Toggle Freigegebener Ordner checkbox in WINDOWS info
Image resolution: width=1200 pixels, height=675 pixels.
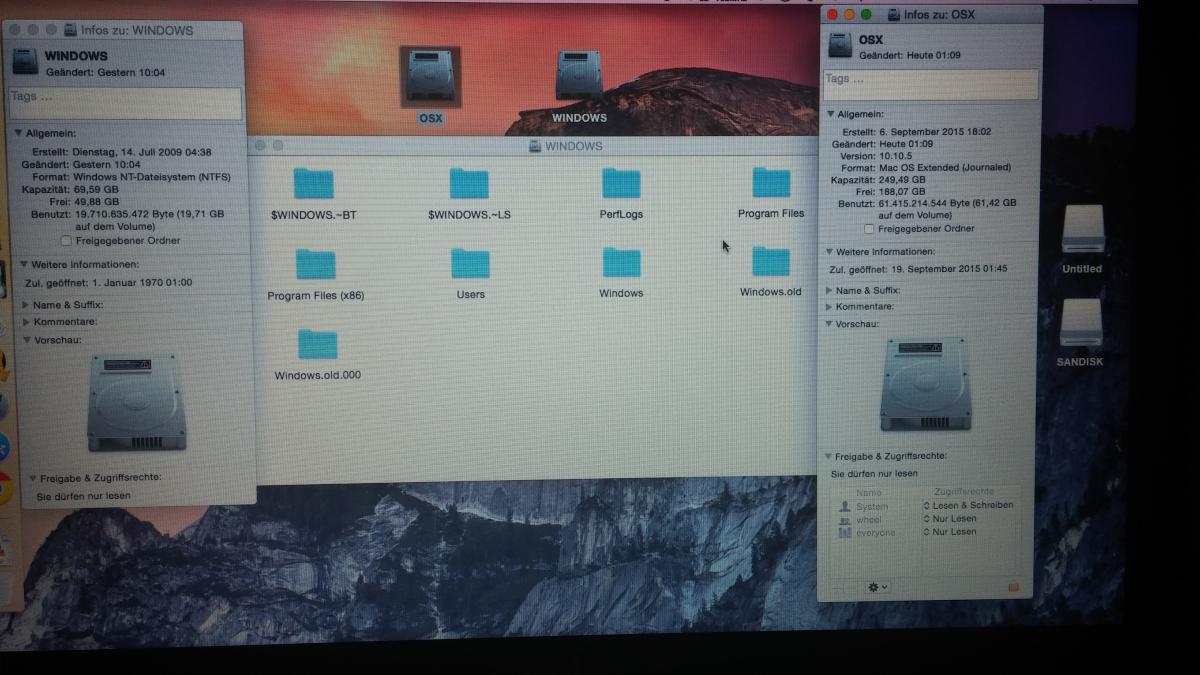66,241
